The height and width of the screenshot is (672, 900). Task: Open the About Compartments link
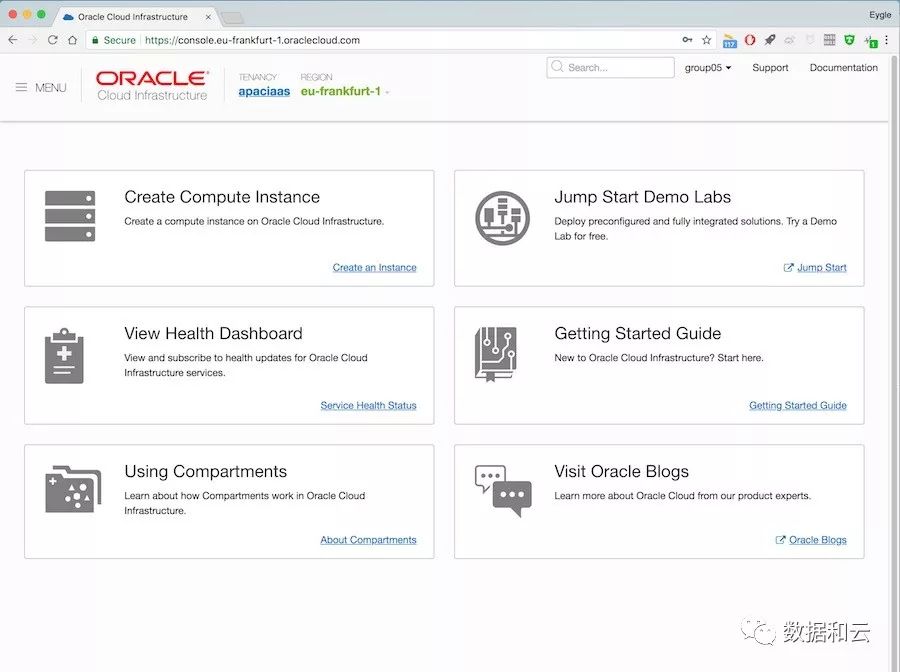[368, 539]
